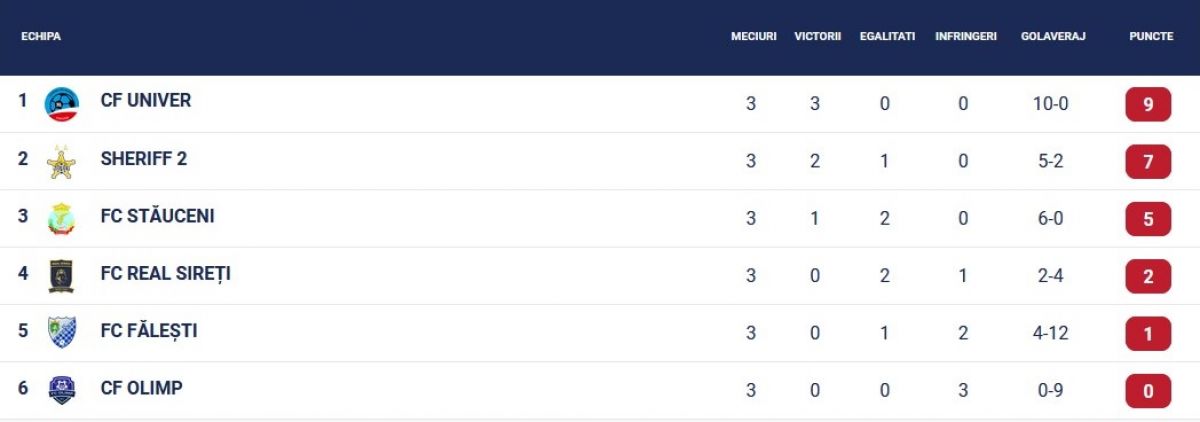Open the FC STĂUCENI team link
Screen dimensions: 1200x422
tap(158, 216)
